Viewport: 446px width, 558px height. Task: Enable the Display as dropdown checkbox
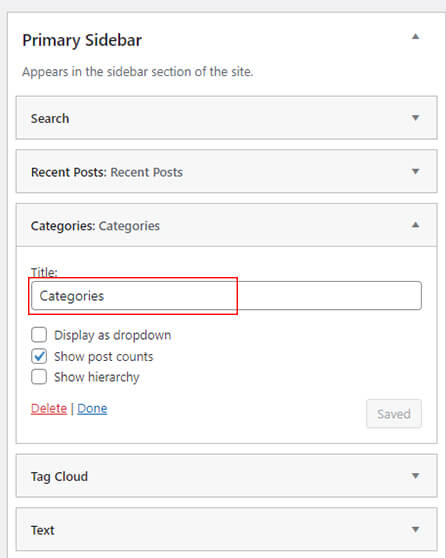pyautogui.click(x=39, y=335)
